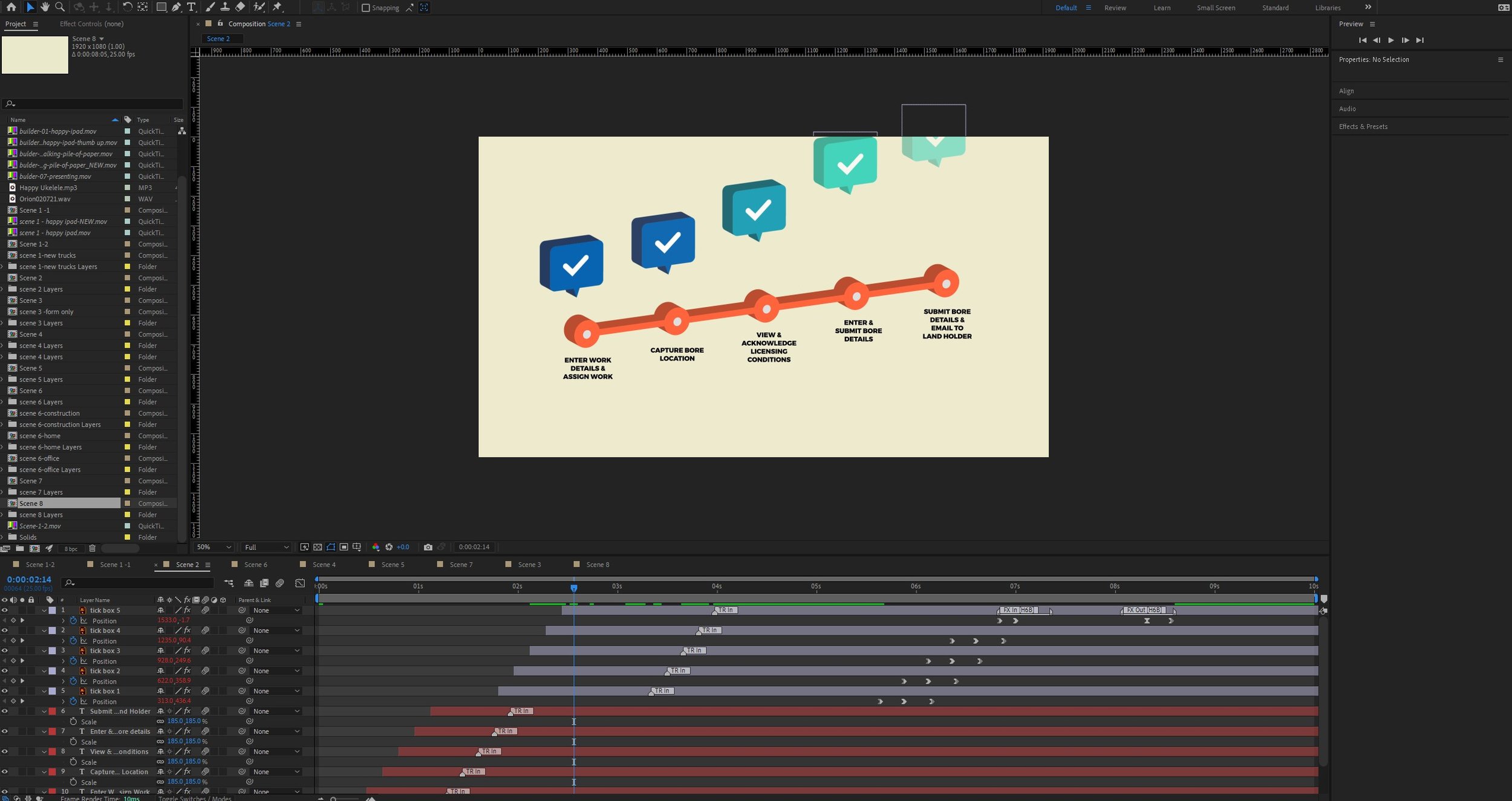
Task: Create a new folder in Project panel
Action: 20,549
